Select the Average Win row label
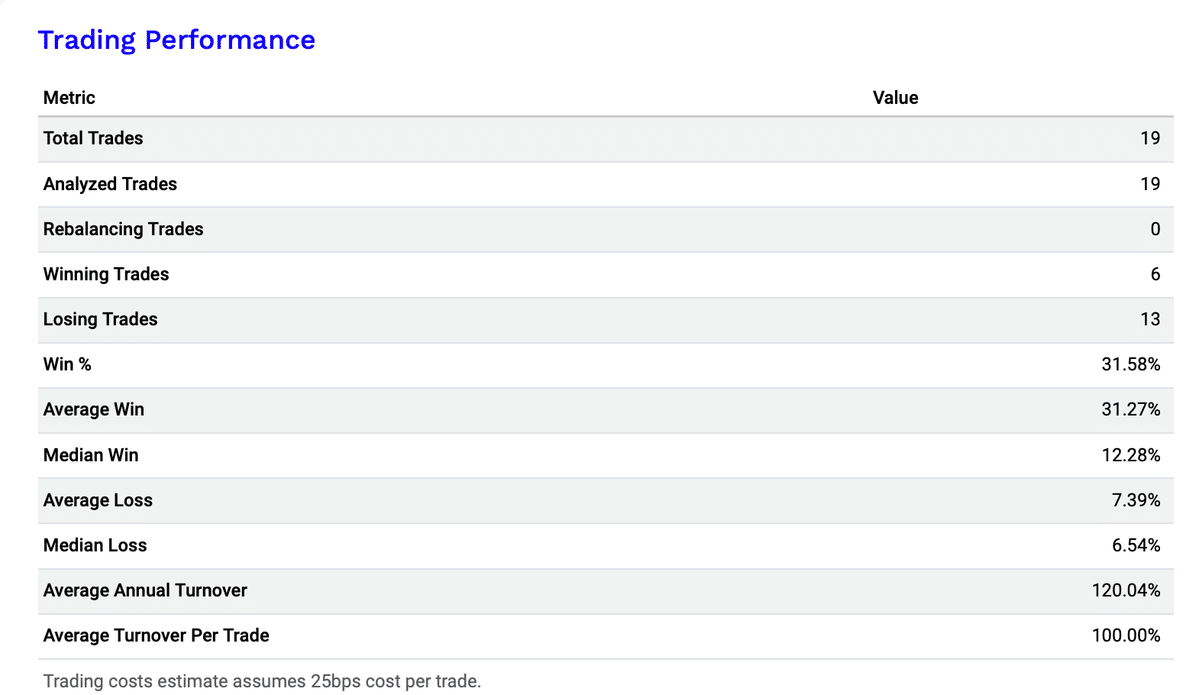The image size is (1200, 695). pos(93,410)
